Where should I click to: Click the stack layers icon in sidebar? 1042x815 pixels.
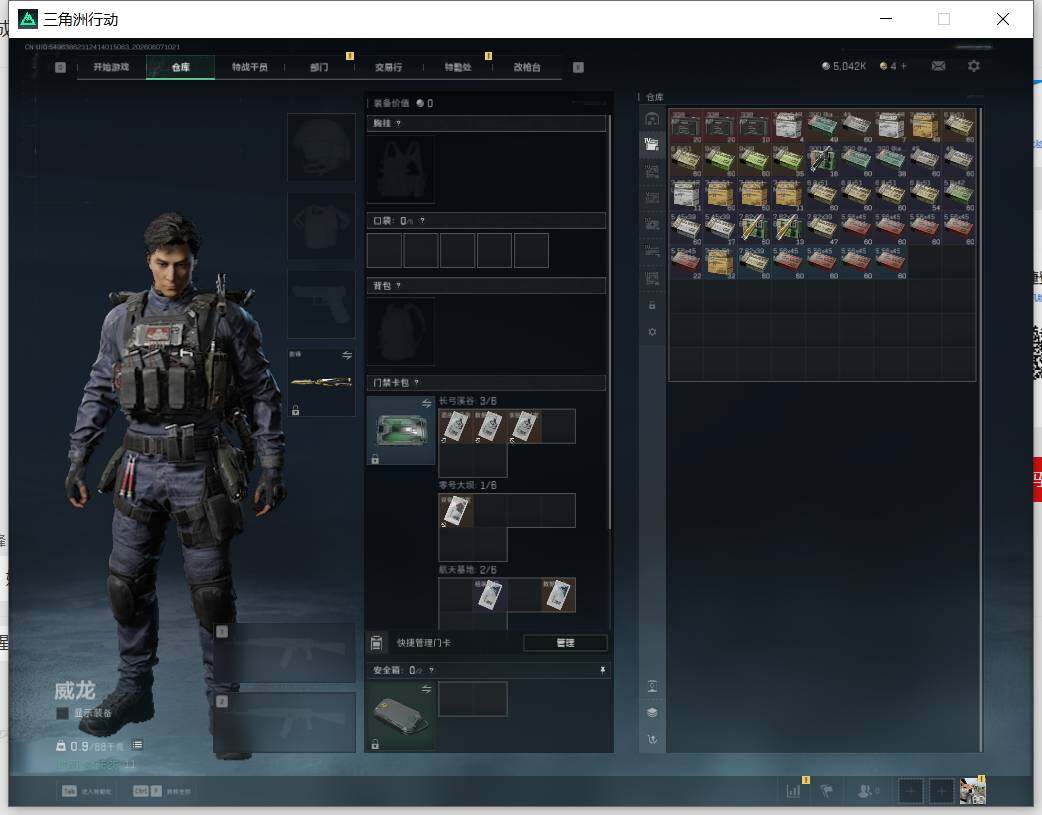coord(652,713)
